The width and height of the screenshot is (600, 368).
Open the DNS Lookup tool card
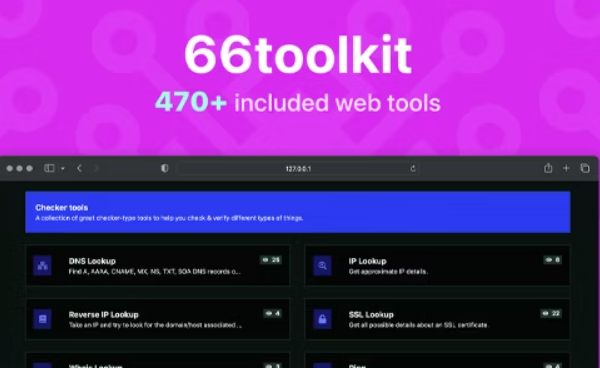click(158, 265)
